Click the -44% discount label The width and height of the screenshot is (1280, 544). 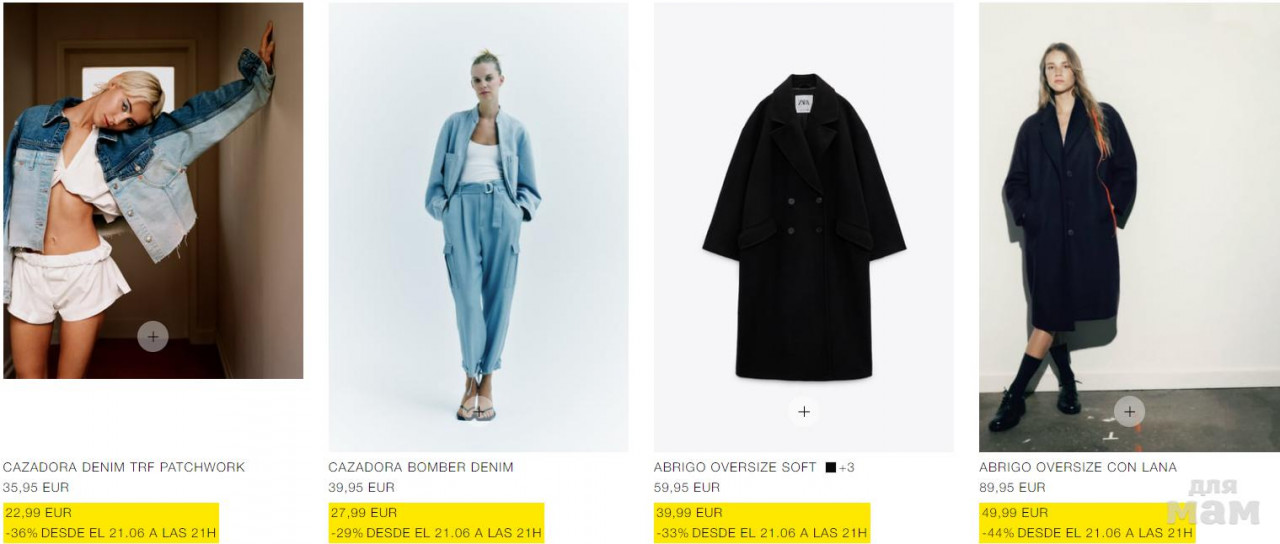[x=997, y=533]
